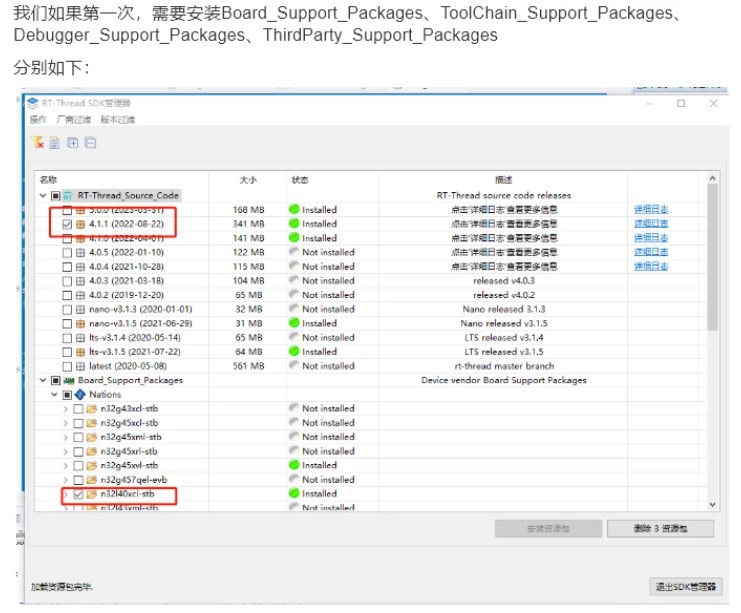Expand the n32g45xml-stb node

click(x=66, y=438)
